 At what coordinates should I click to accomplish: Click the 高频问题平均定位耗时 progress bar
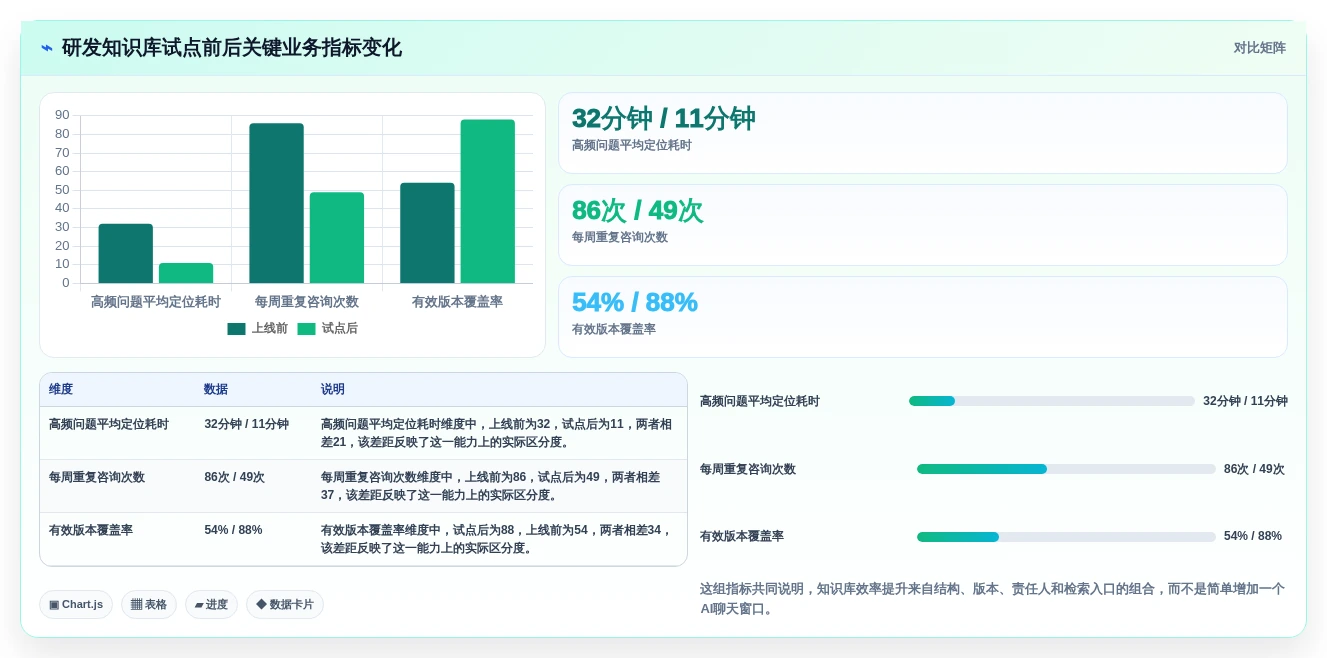[1052, 401]
